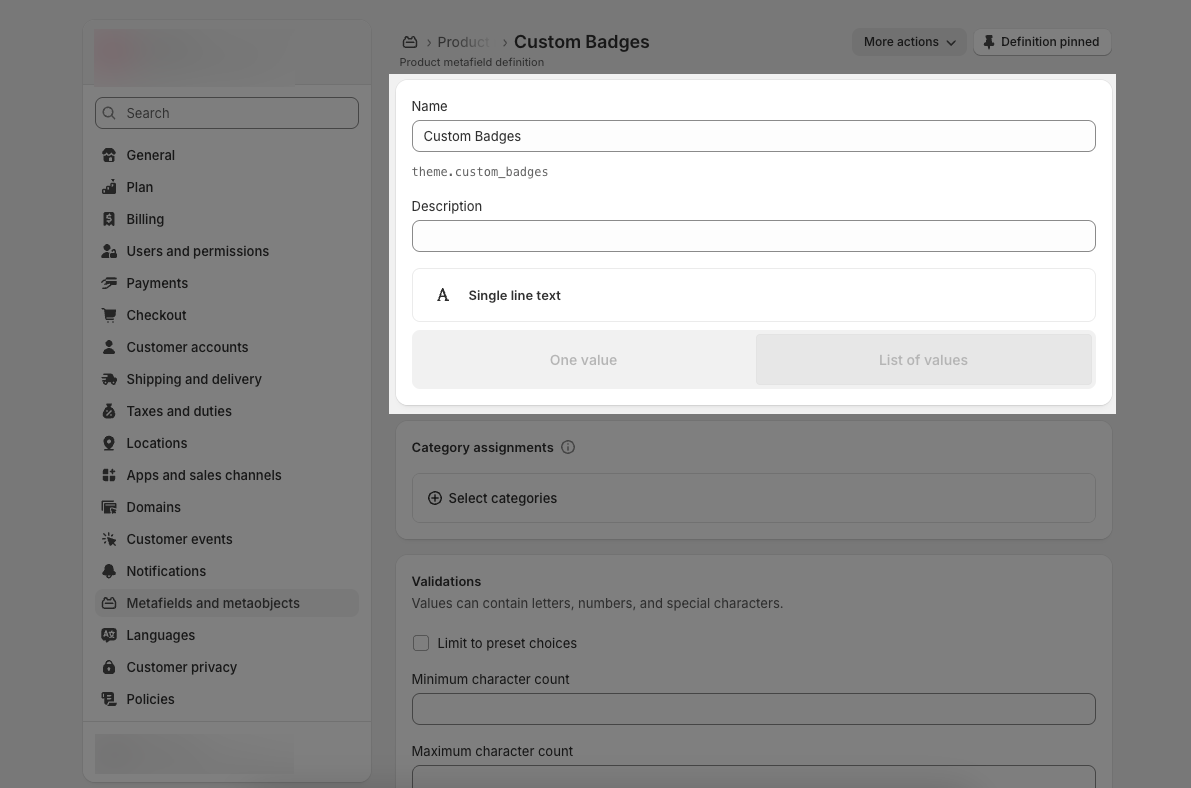Click the Description input field
1191x788 pixels.
tap(753, 236)
